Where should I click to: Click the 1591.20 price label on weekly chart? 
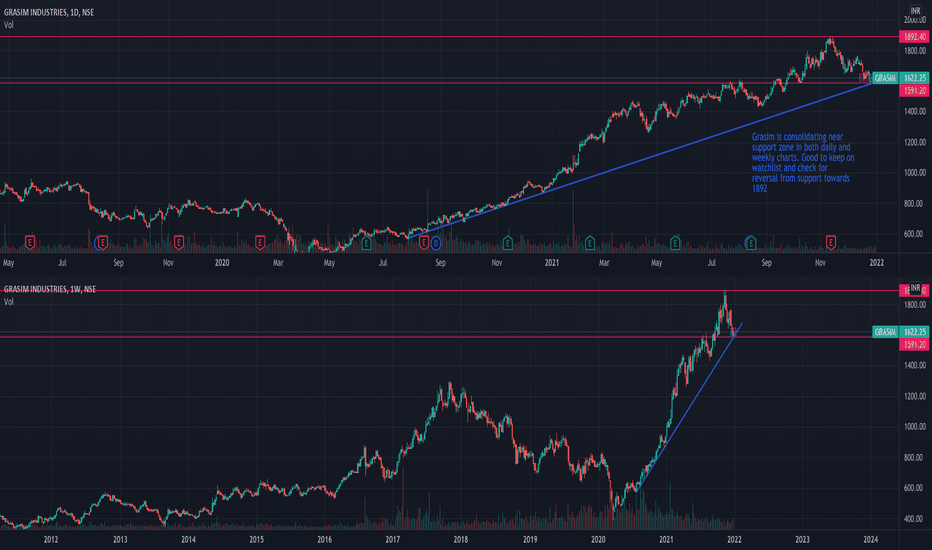pos(914,344)
